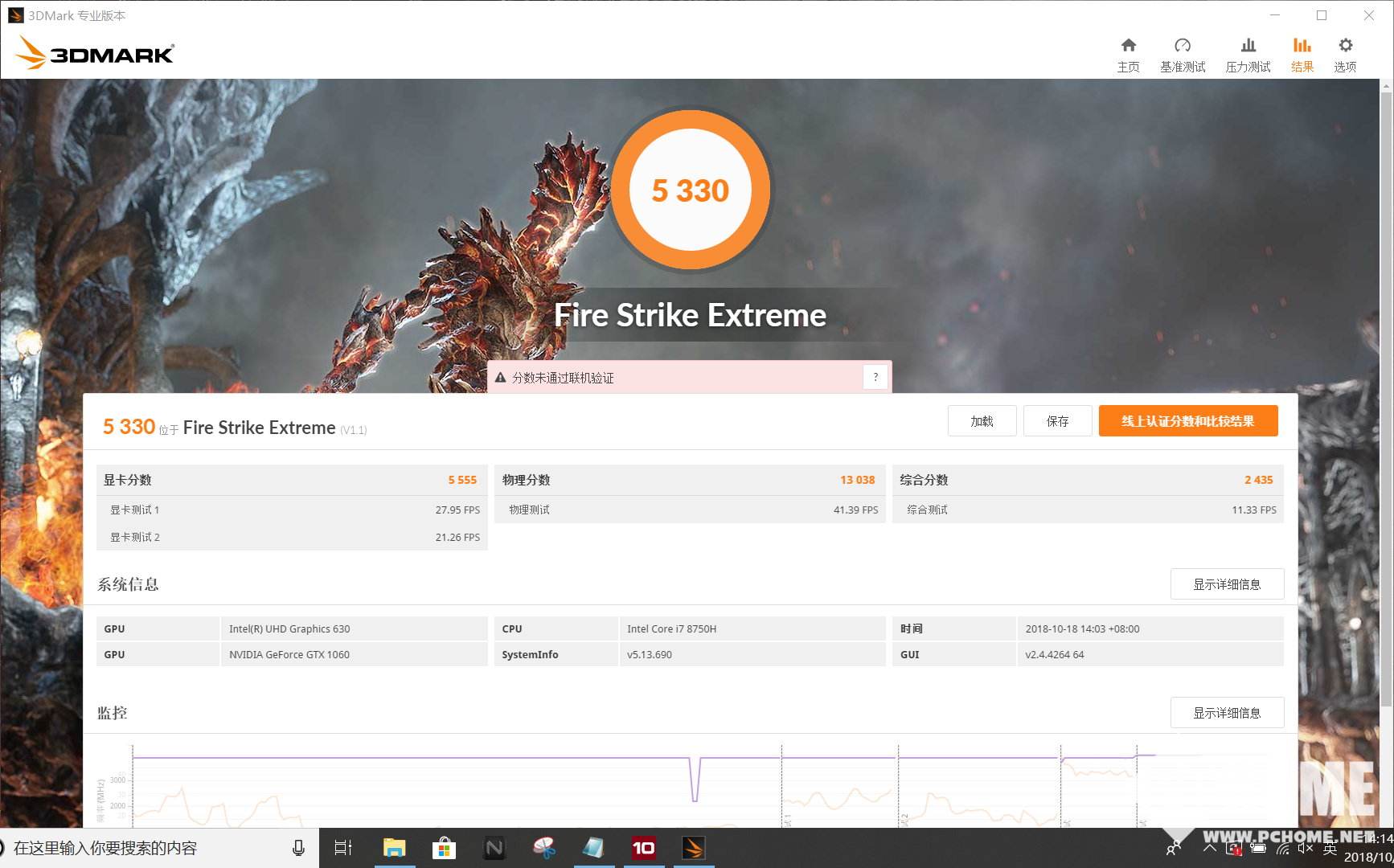The width and height of the screenshot is (1394, 868).
Task: Click the 3DMark logo
Action: 95,54
